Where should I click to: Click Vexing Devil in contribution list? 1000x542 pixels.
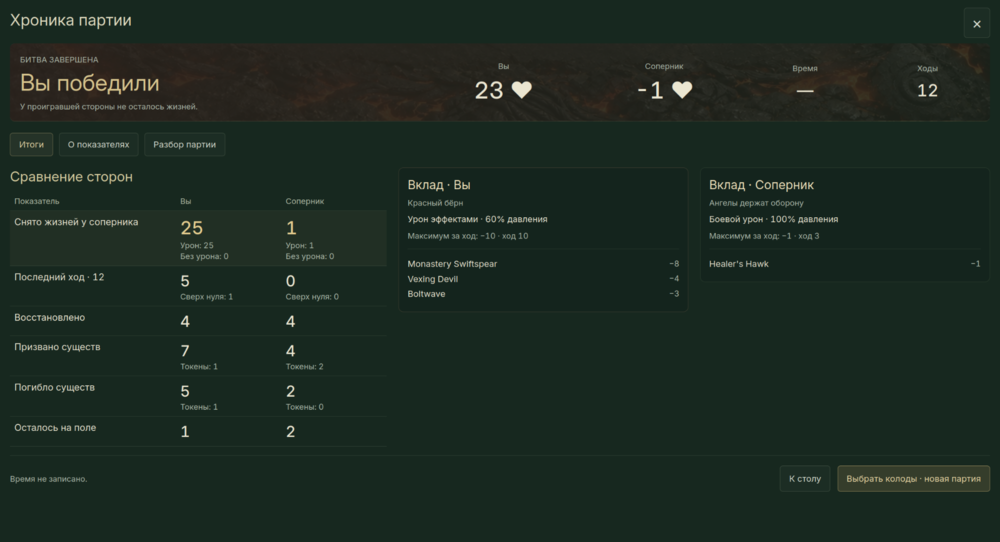point(432,279)
